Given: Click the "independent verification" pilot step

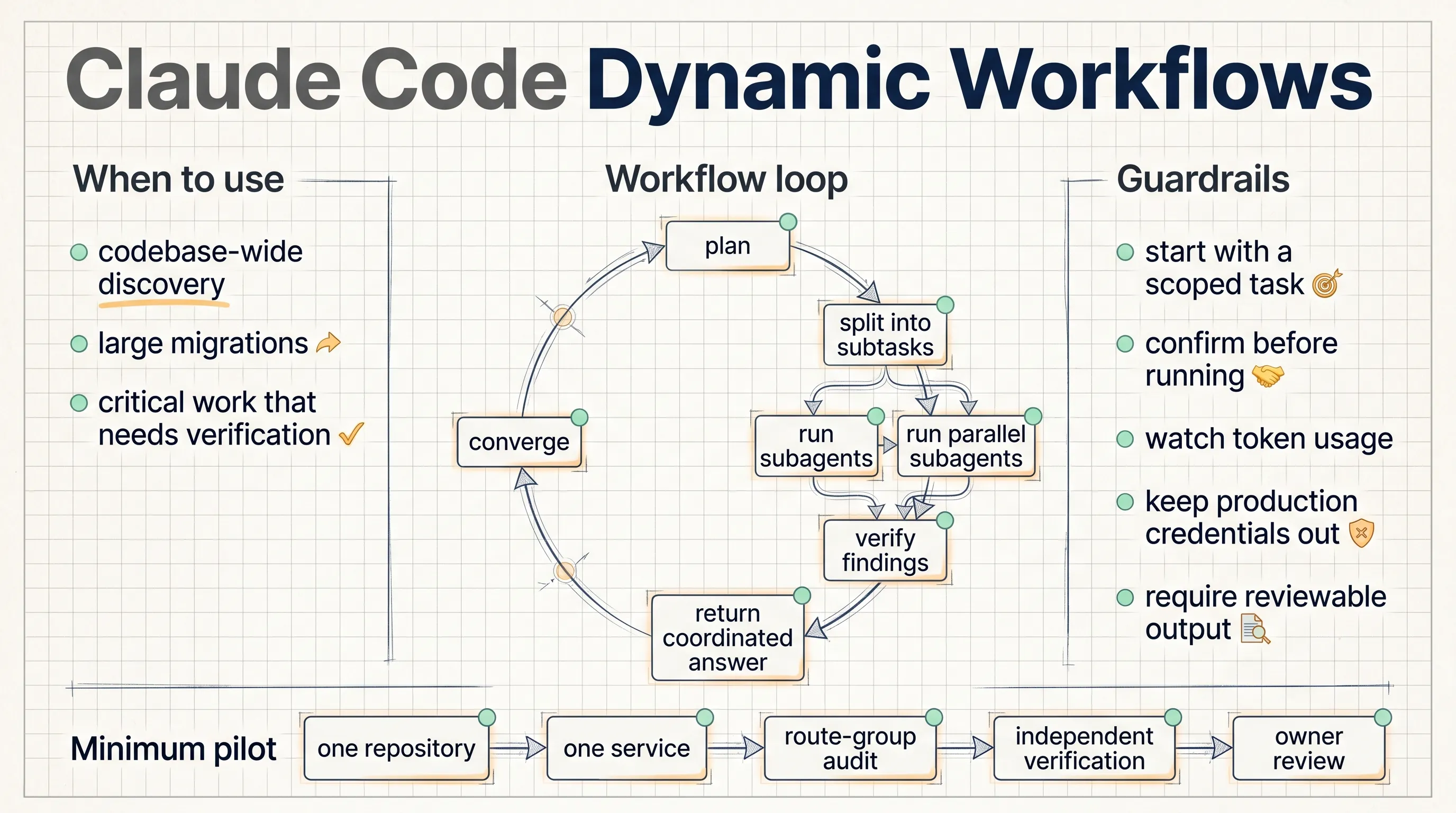Looking at the screenshot, I should 1084,748.
